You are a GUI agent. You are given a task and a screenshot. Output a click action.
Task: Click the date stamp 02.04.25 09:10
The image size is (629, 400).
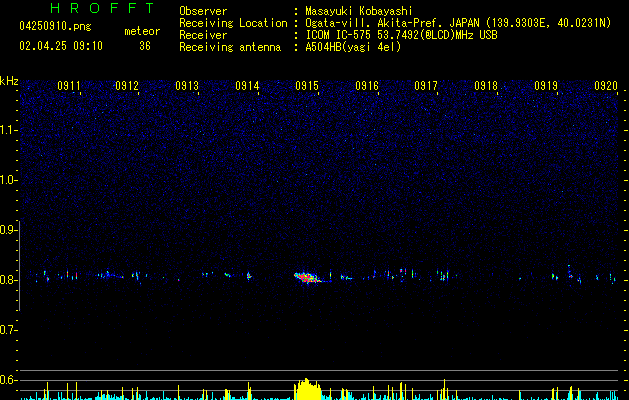[x=61, y=46]
